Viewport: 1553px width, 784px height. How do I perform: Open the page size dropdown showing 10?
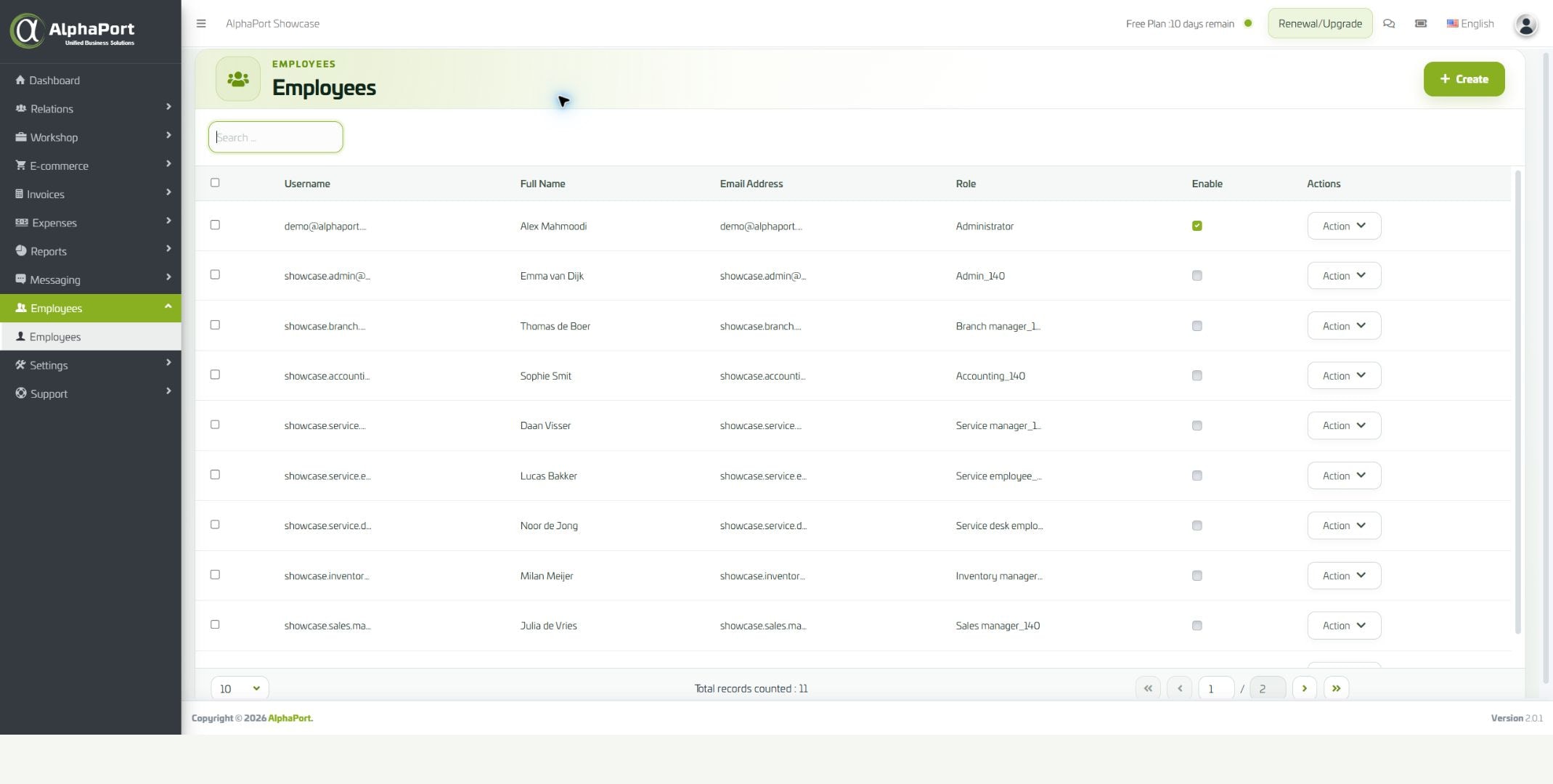pos(240,688)
